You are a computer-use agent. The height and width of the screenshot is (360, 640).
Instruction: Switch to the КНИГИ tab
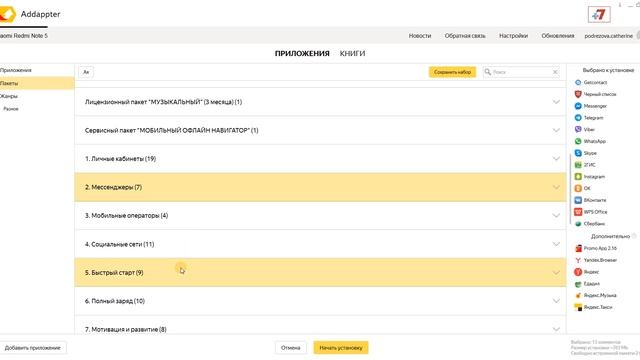pyautogui.click(x=352, y=53)
